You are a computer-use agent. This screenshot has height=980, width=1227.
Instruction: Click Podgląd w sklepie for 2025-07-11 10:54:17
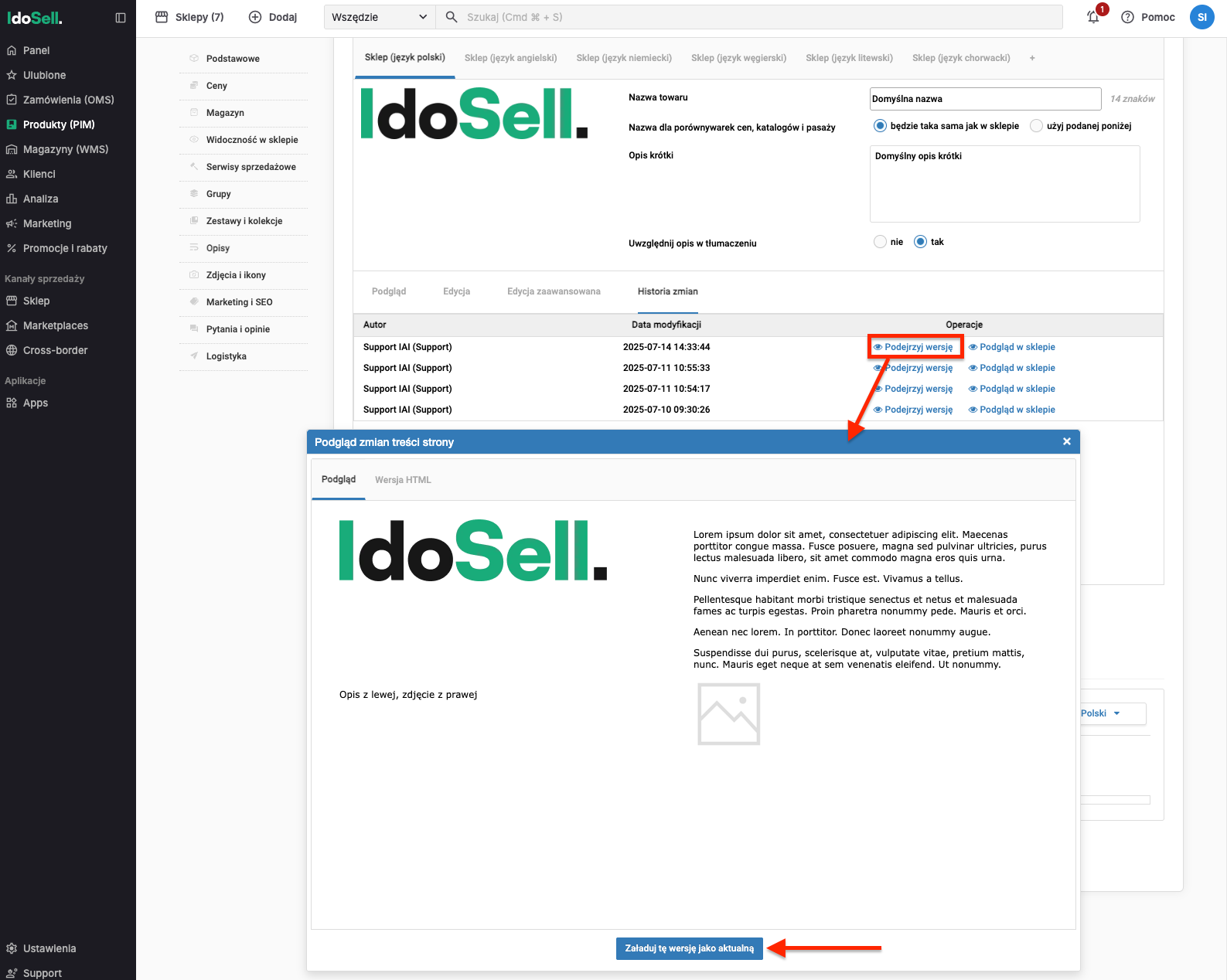pyautogui.click(x=1011, y=389)
